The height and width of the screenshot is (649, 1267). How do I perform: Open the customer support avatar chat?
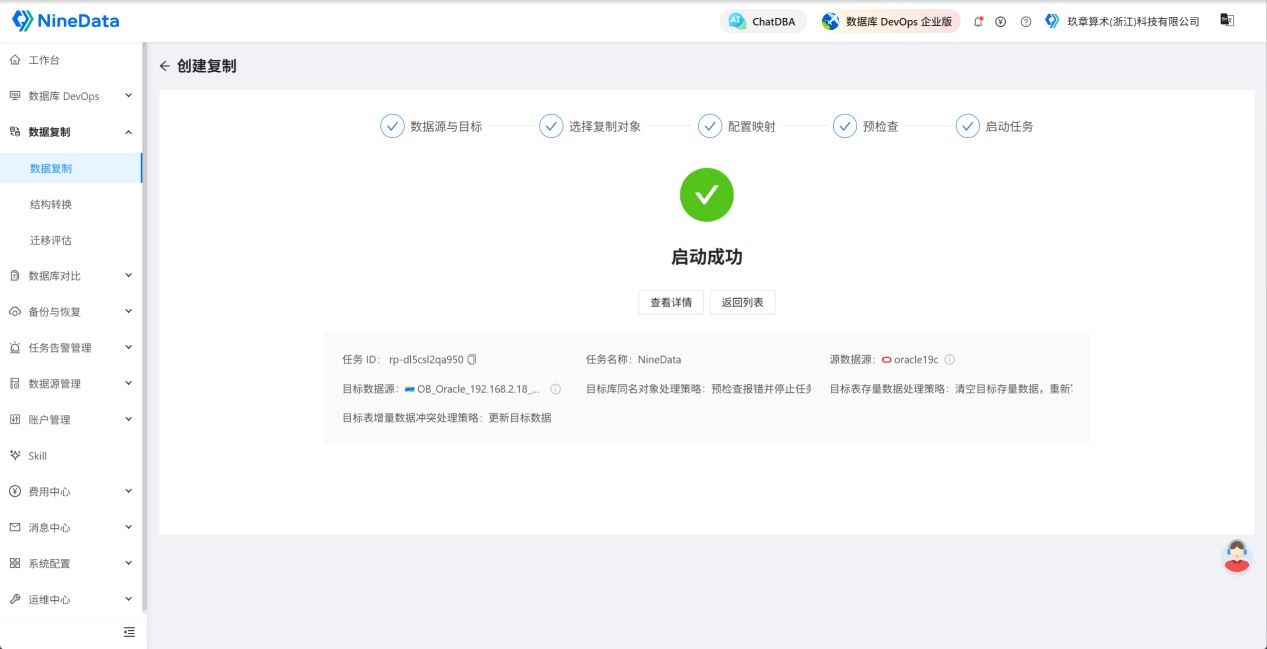(x=1238, y=556)
